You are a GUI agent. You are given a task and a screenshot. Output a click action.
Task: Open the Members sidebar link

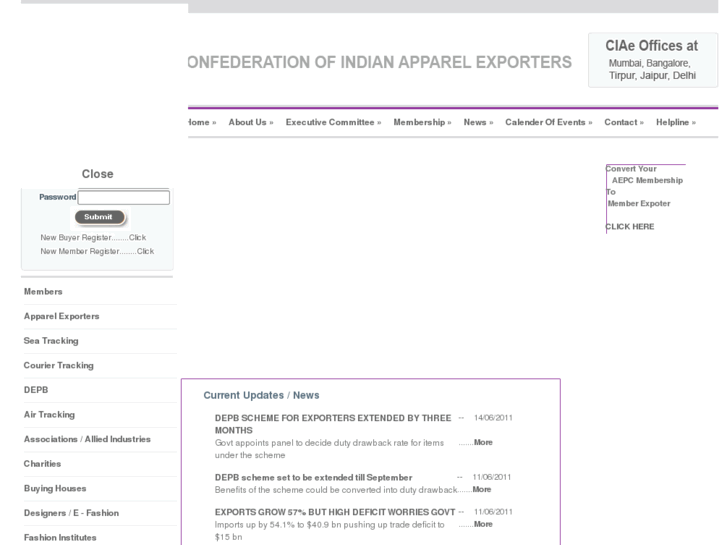click(43, 292)
